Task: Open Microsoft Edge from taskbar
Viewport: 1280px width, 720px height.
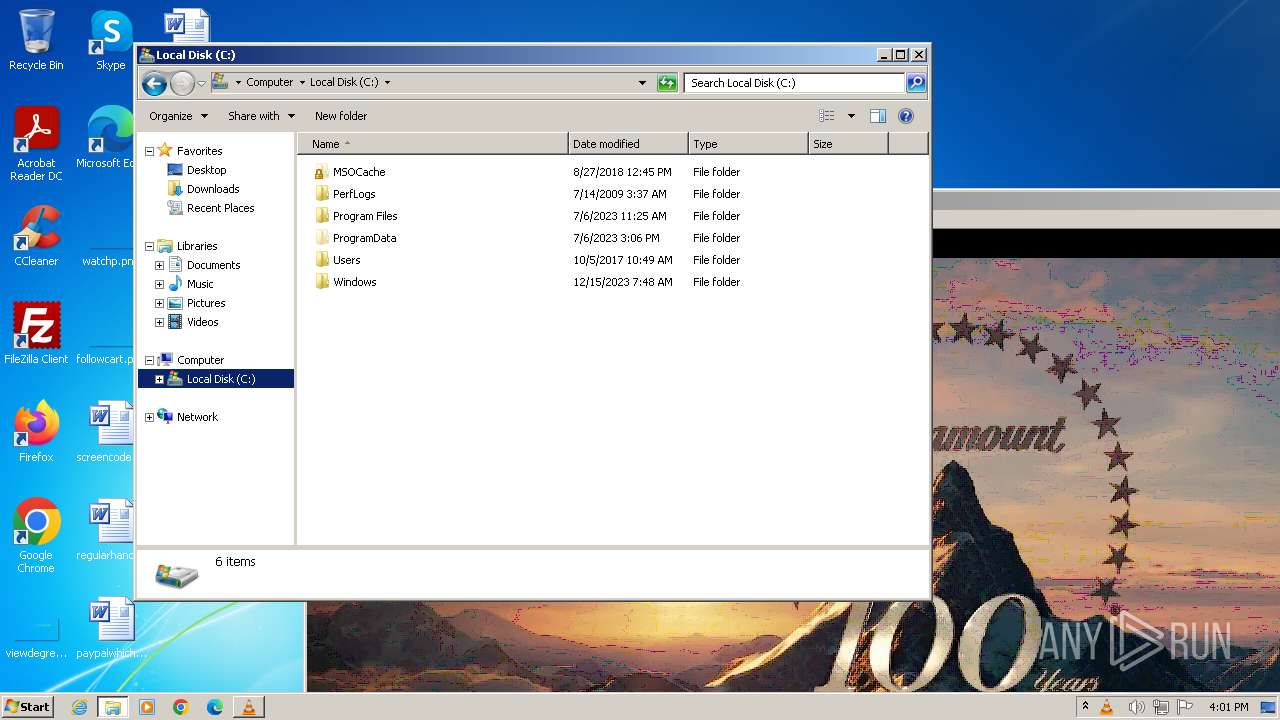Action: (215, 707)
